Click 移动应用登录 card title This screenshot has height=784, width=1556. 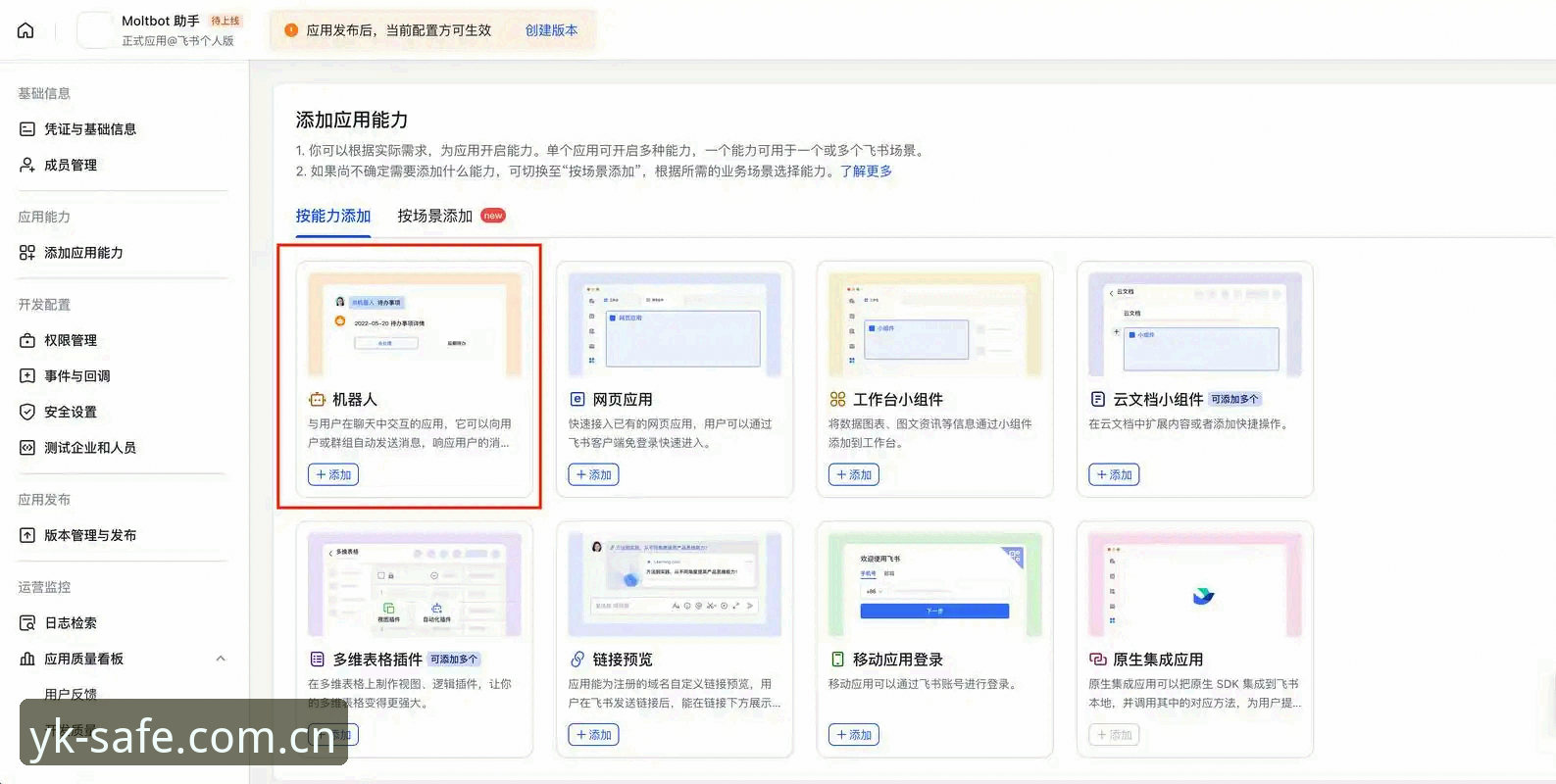click(897, 660)
